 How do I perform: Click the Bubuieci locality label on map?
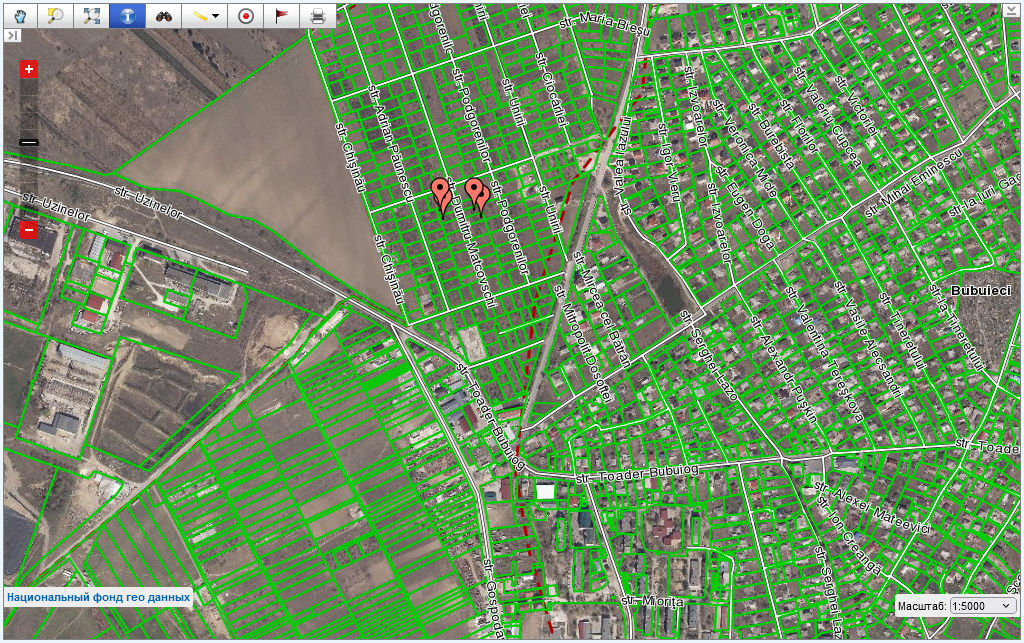point(983,290)
